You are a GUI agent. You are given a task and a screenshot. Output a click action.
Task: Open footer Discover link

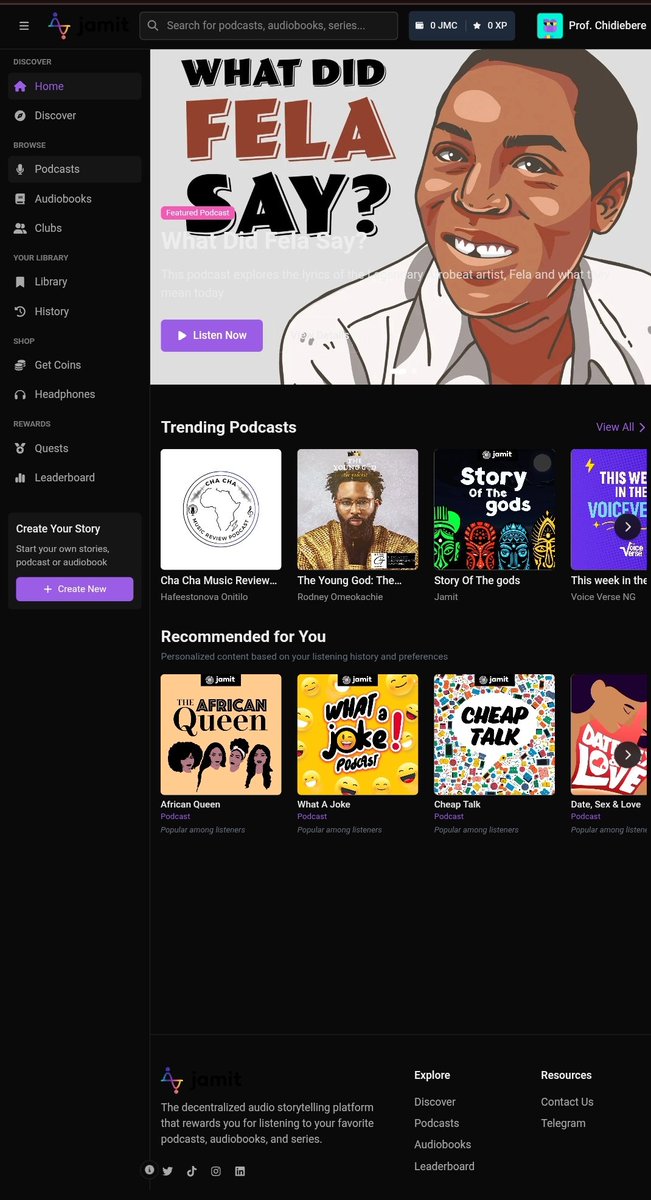click(x=435, y=1102)
